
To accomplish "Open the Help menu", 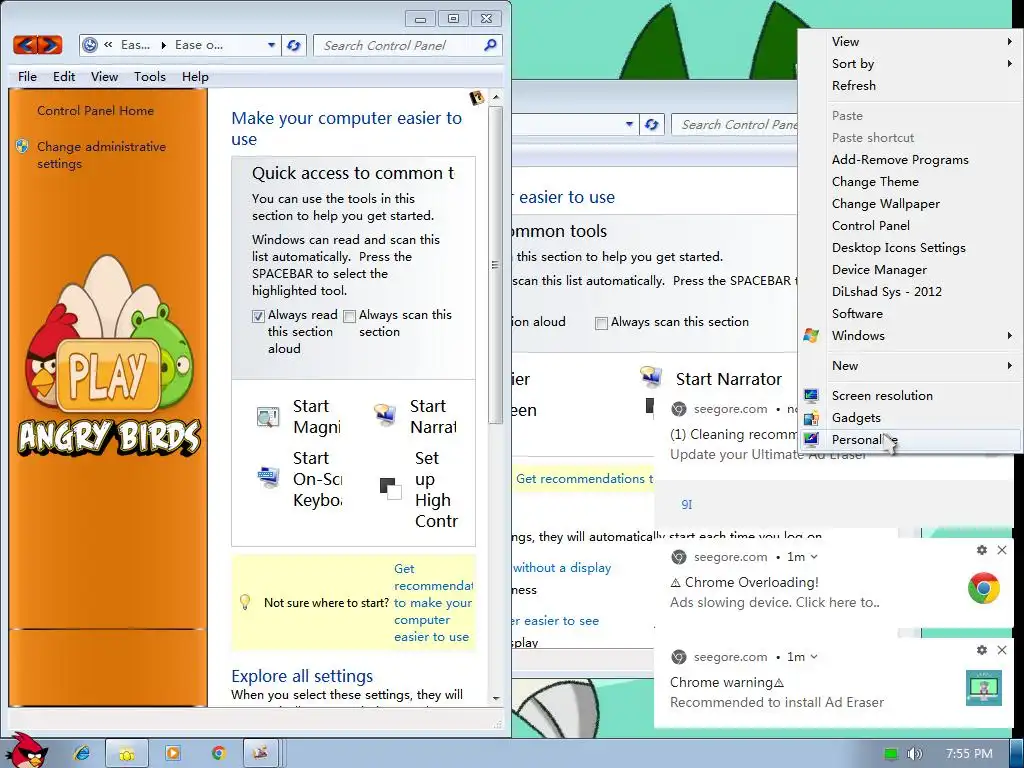I will (x=195, y=76).
